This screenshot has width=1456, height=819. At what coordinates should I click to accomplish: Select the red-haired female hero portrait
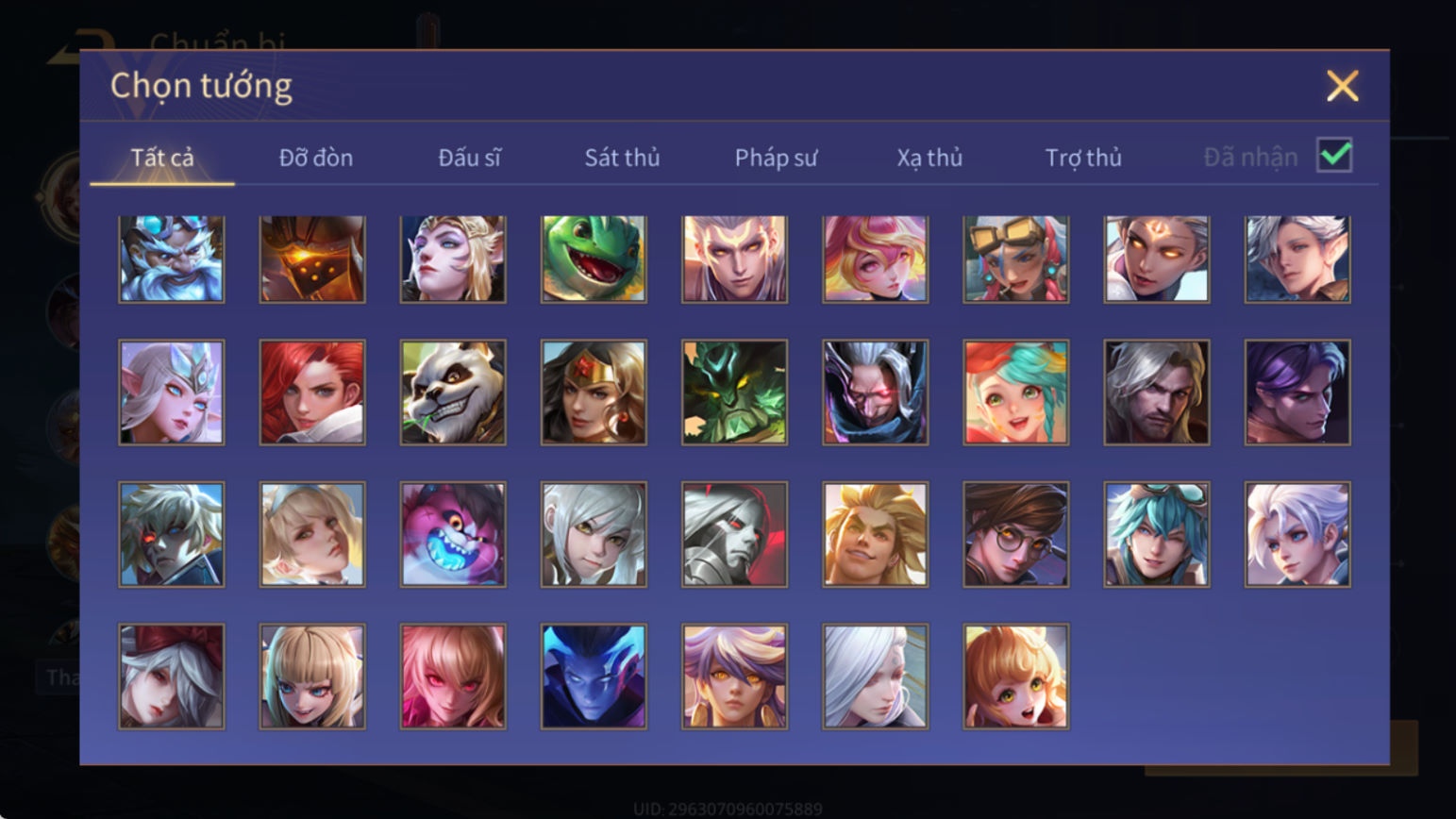tap(312, 393)
